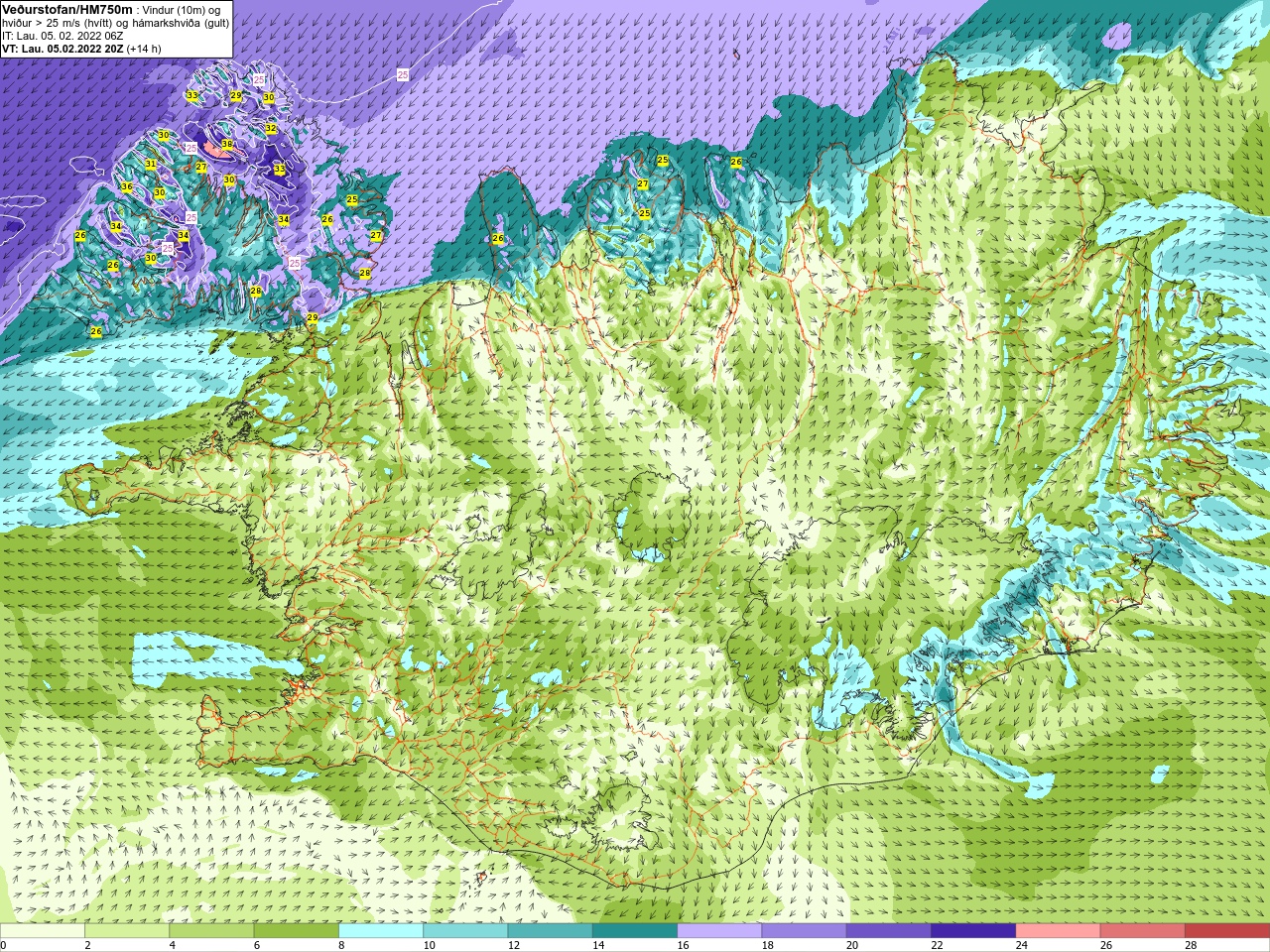Pick the 12–14 m/s teal legend swatch
Image resolution: width=1270 pixels, height=952 pixels.
[551, 931]
